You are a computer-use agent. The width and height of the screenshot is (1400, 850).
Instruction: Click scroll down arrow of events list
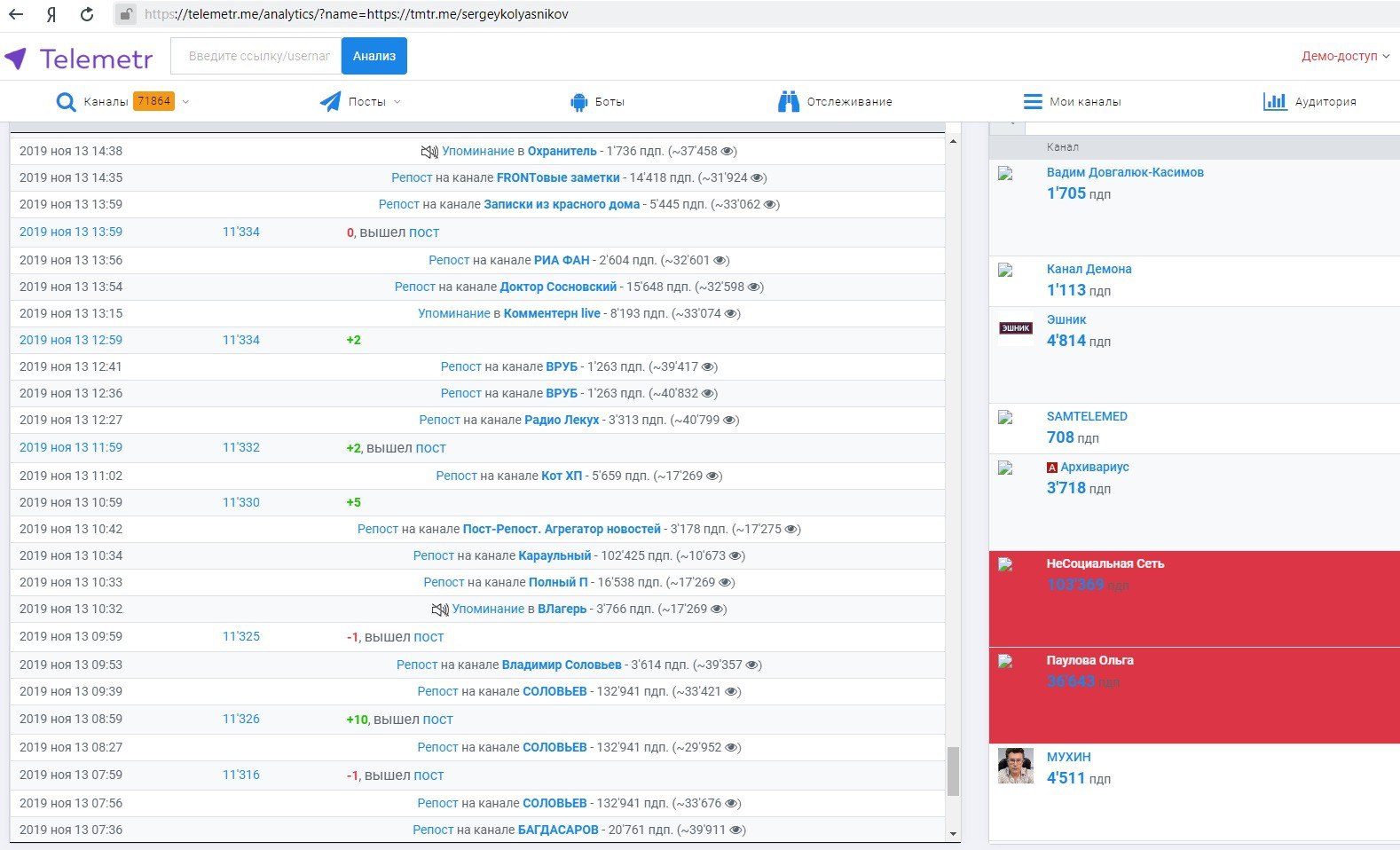click(954, 834)
